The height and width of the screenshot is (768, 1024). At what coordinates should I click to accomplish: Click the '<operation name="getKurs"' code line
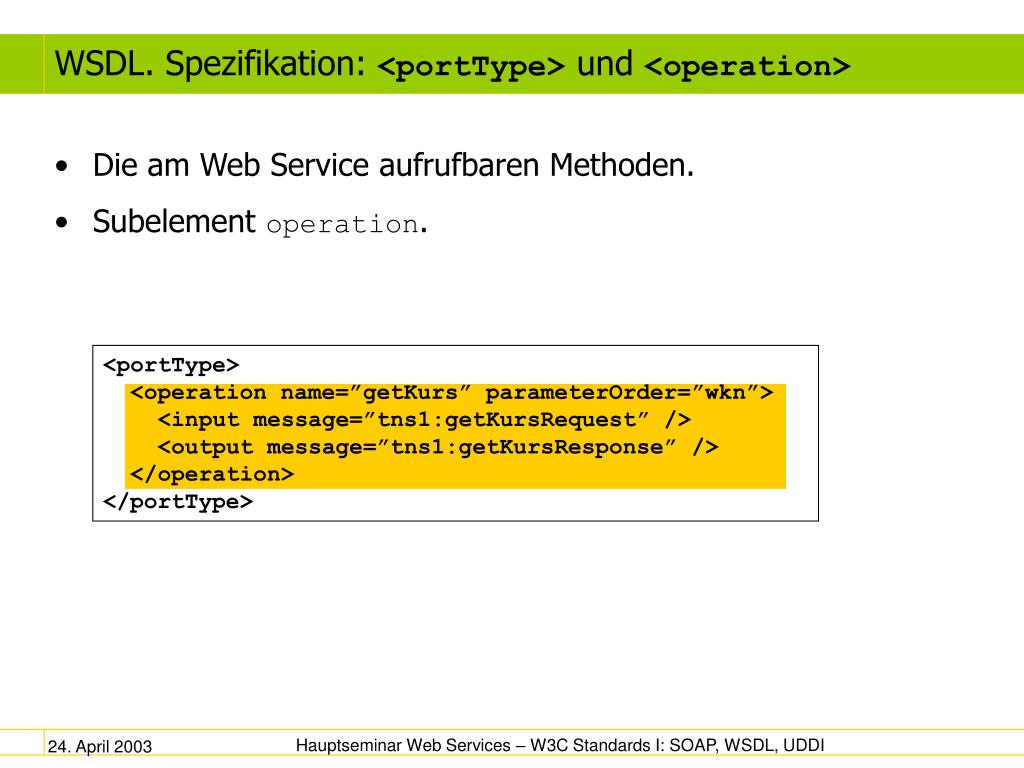coord(451,392)
